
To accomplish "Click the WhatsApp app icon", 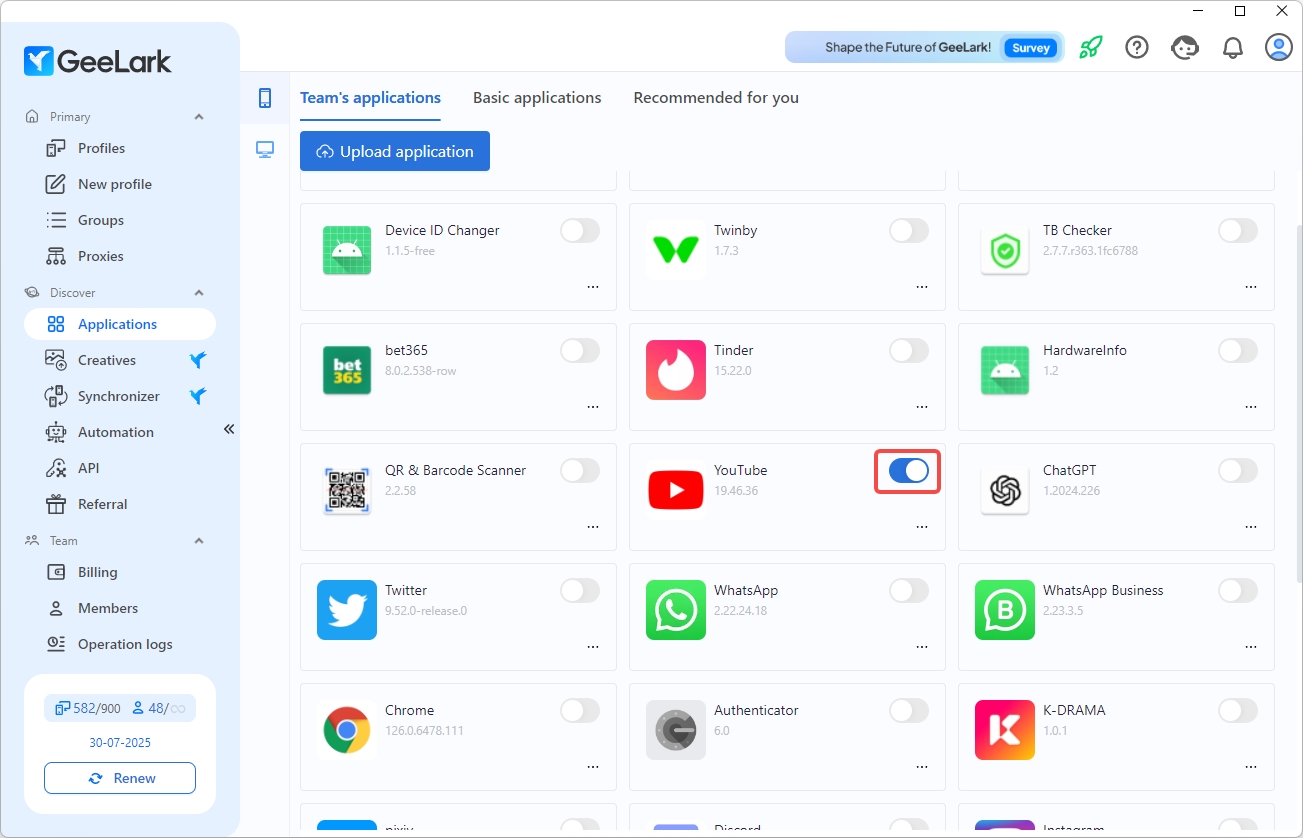I will 676,610.
